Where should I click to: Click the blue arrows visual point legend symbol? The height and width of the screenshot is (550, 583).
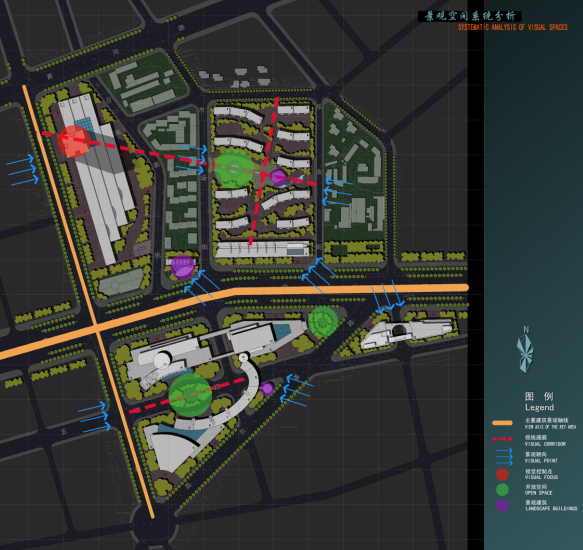click(x=505, y=457)
